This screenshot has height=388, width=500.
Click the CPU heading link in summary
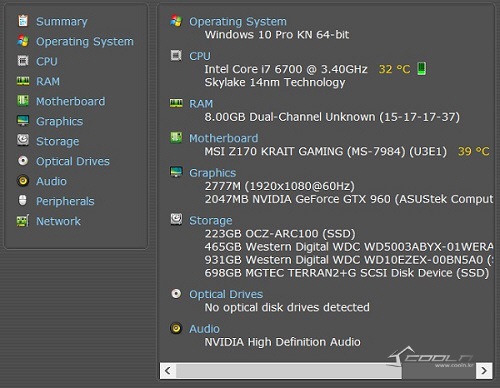[200, 56]
